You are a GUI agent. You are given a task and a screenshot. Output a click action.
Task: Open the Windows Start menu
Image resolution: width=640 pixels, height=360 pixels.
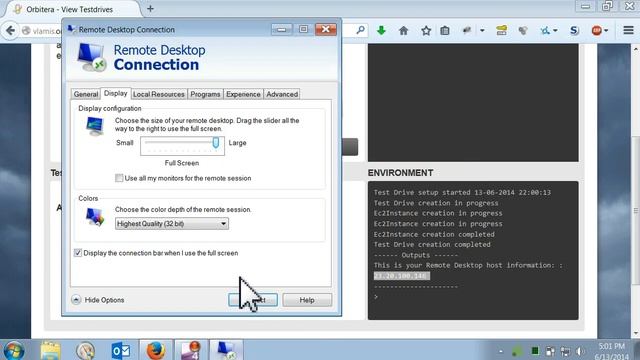13,351
